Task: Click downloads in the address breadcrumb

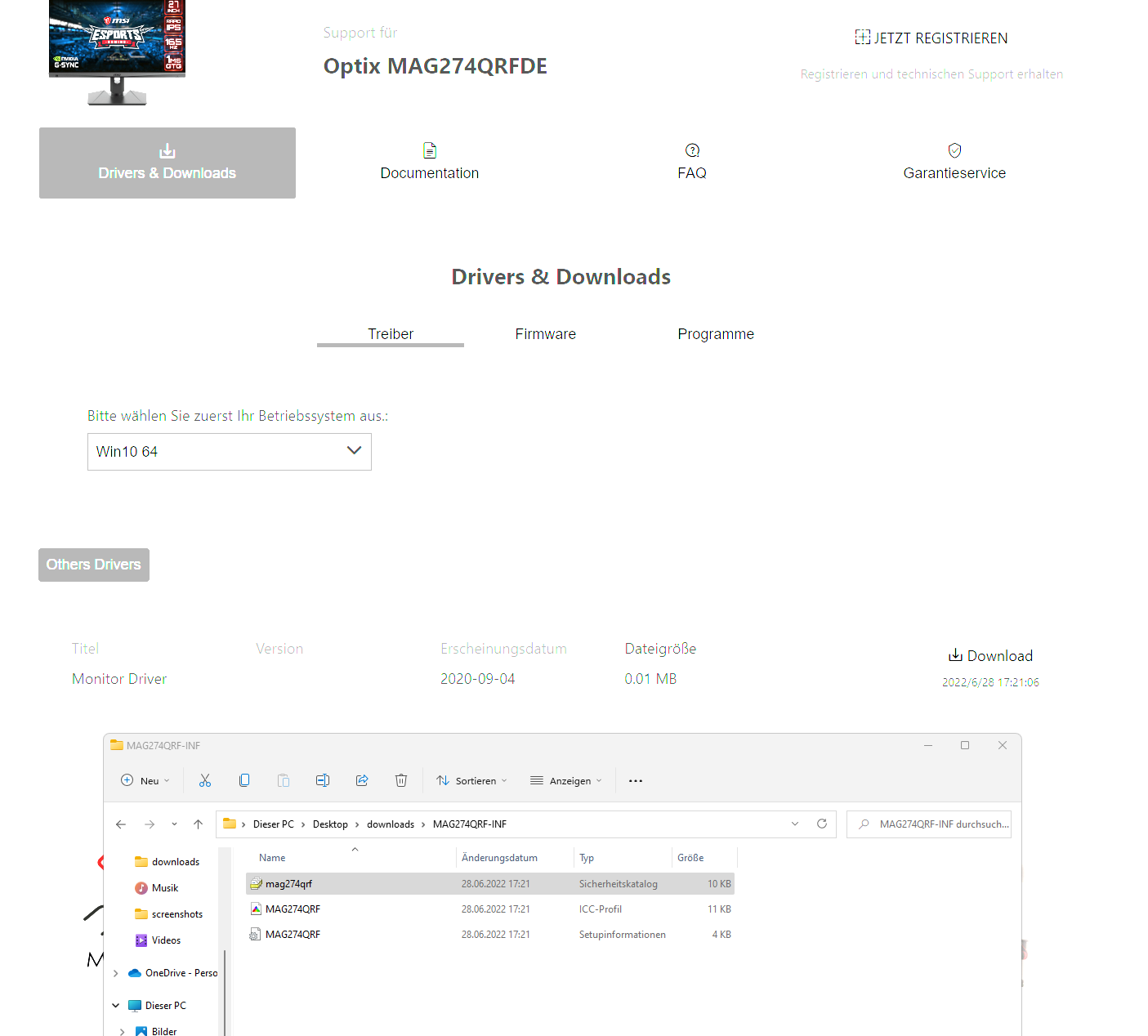Action: pos(391,824)
